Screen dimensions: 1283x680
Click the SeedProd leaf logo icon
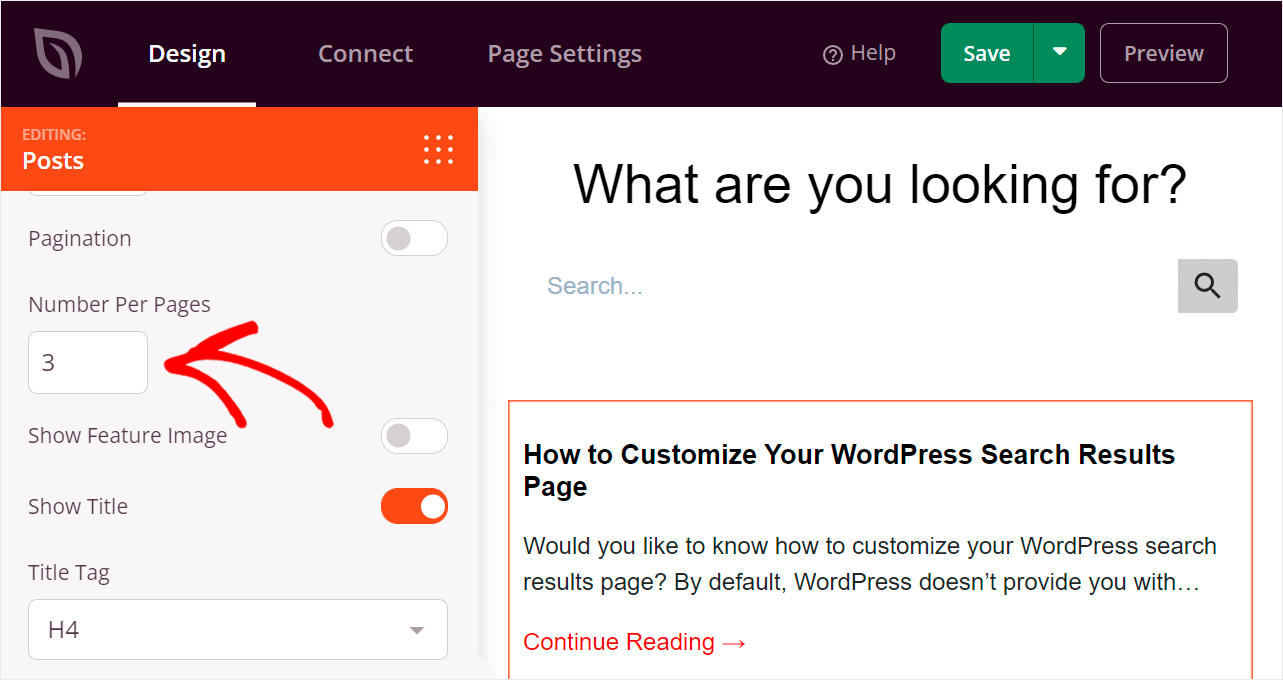[x=58, y=54]
